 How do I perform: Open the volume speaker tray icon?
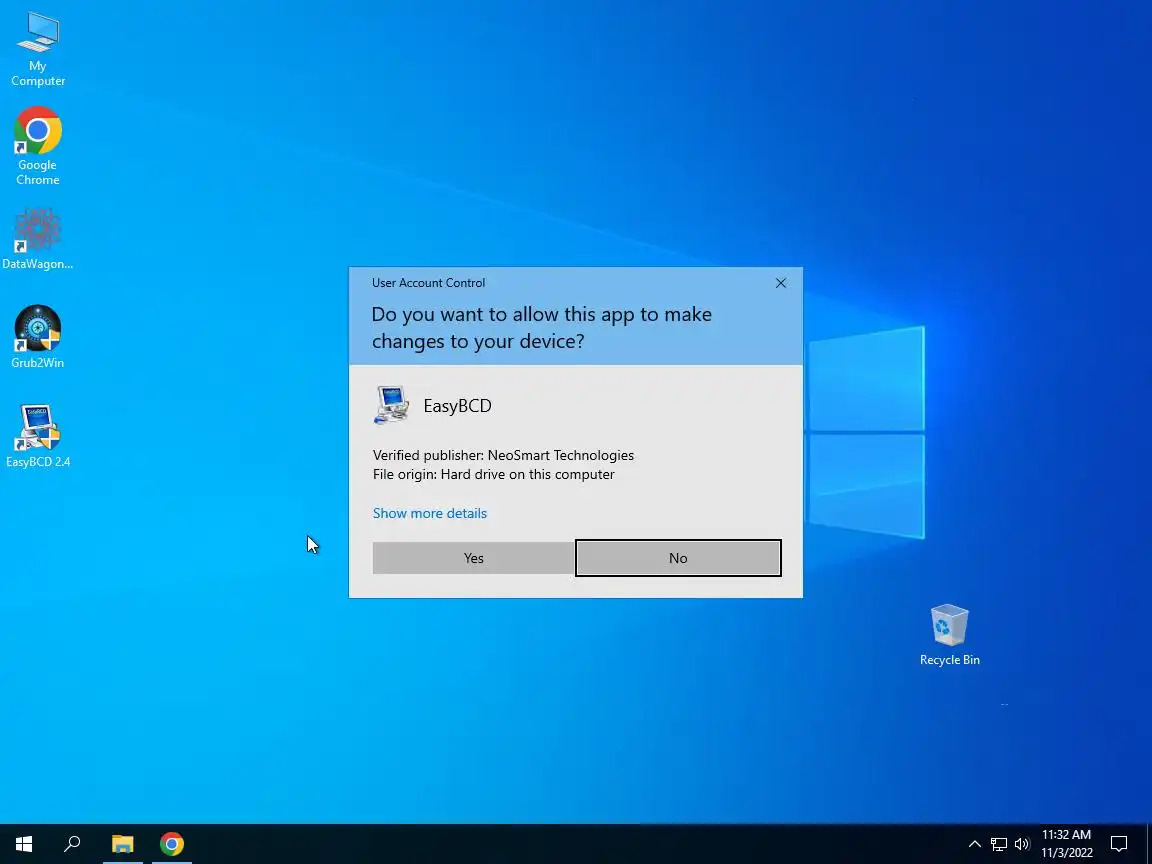click(x=1022, y=843)
